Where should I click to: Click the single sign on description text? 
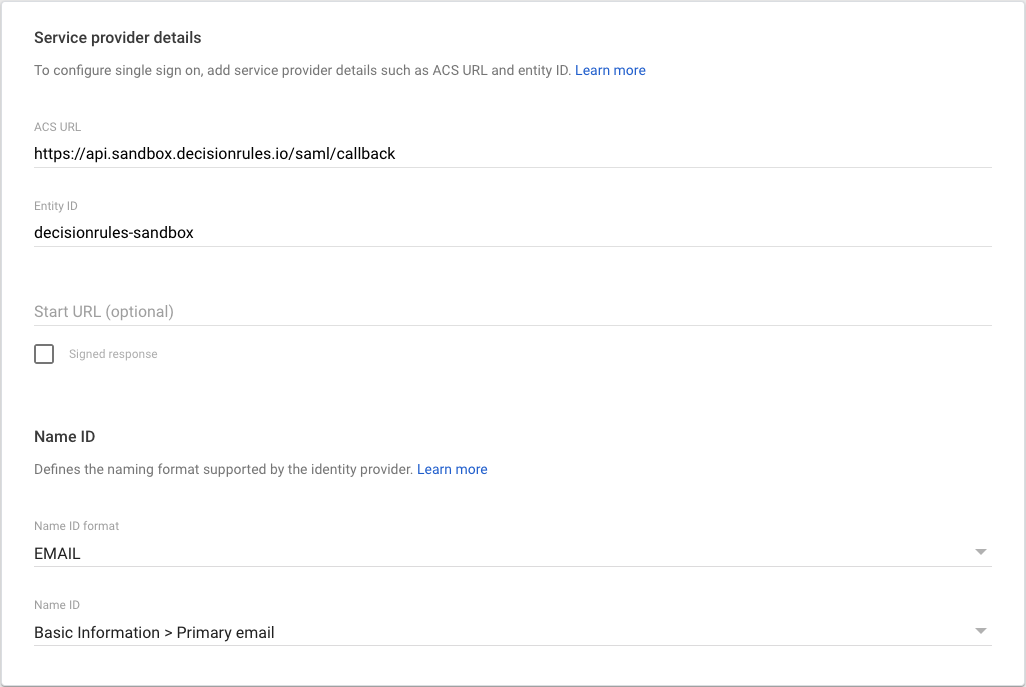[302, 71]
